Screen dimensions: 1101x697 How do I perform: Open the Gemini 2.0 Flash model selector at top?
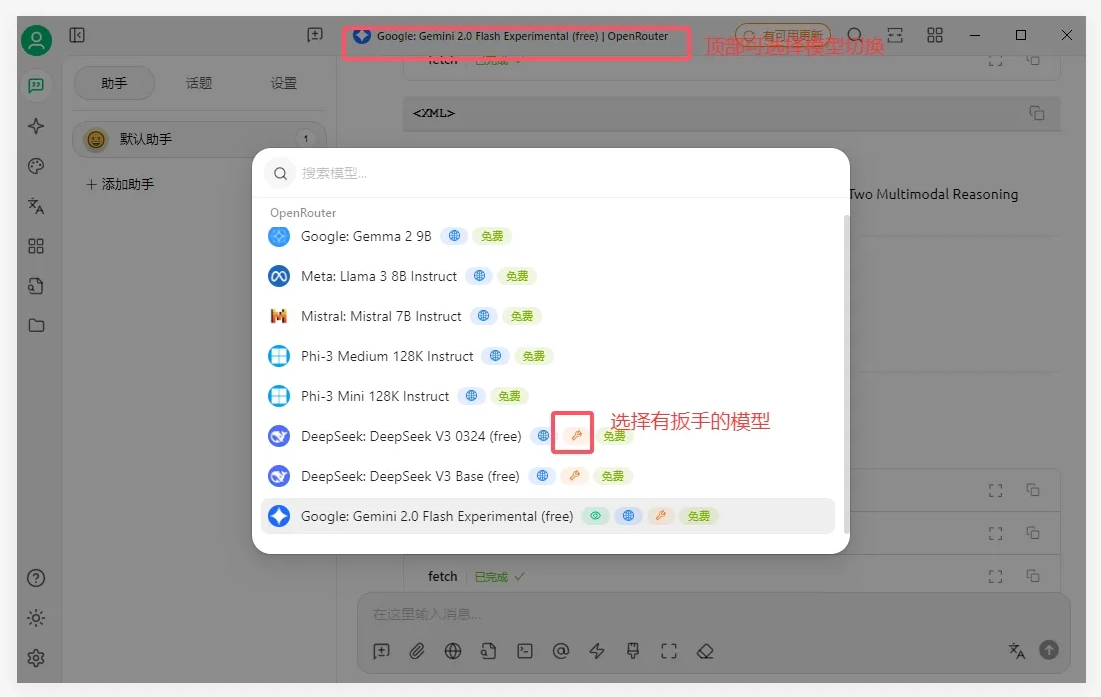click(x=511, y=37)
